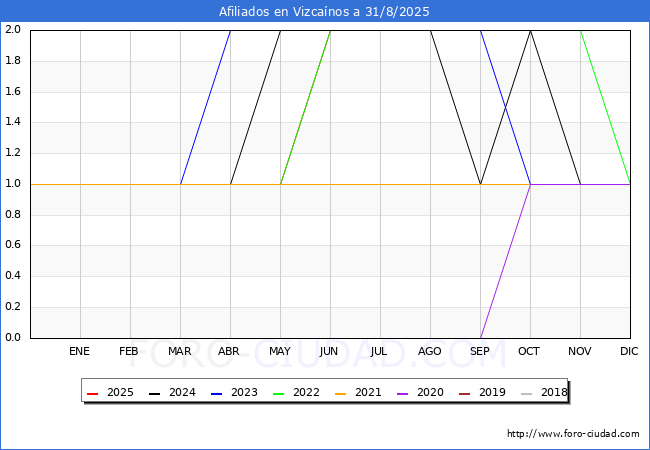Click the 0.8 y-axis value

[x=13, y=214]
